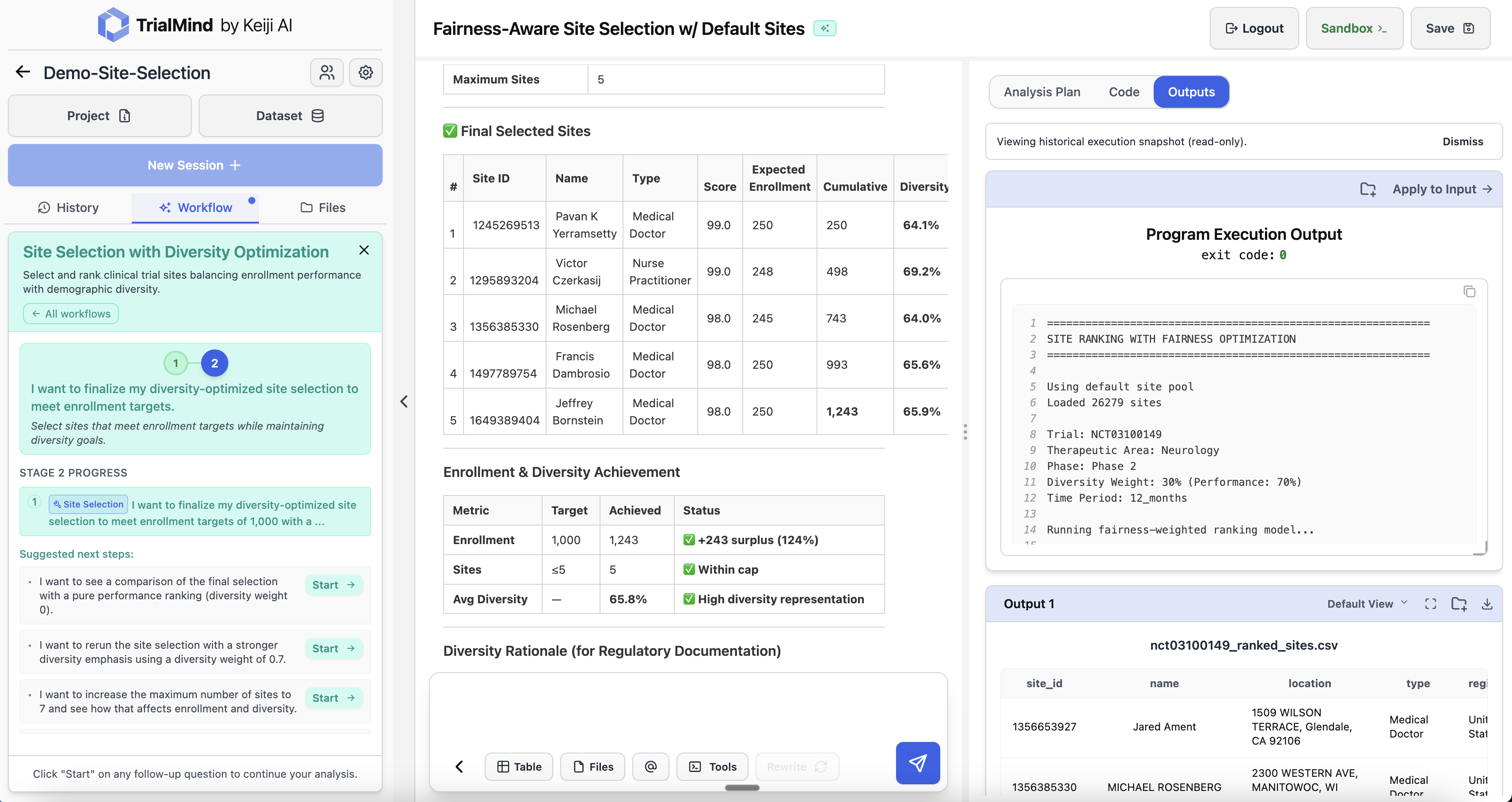Collapse the chat input toolbar chevron
This screenshot has height=802, width=1512.
460,766
